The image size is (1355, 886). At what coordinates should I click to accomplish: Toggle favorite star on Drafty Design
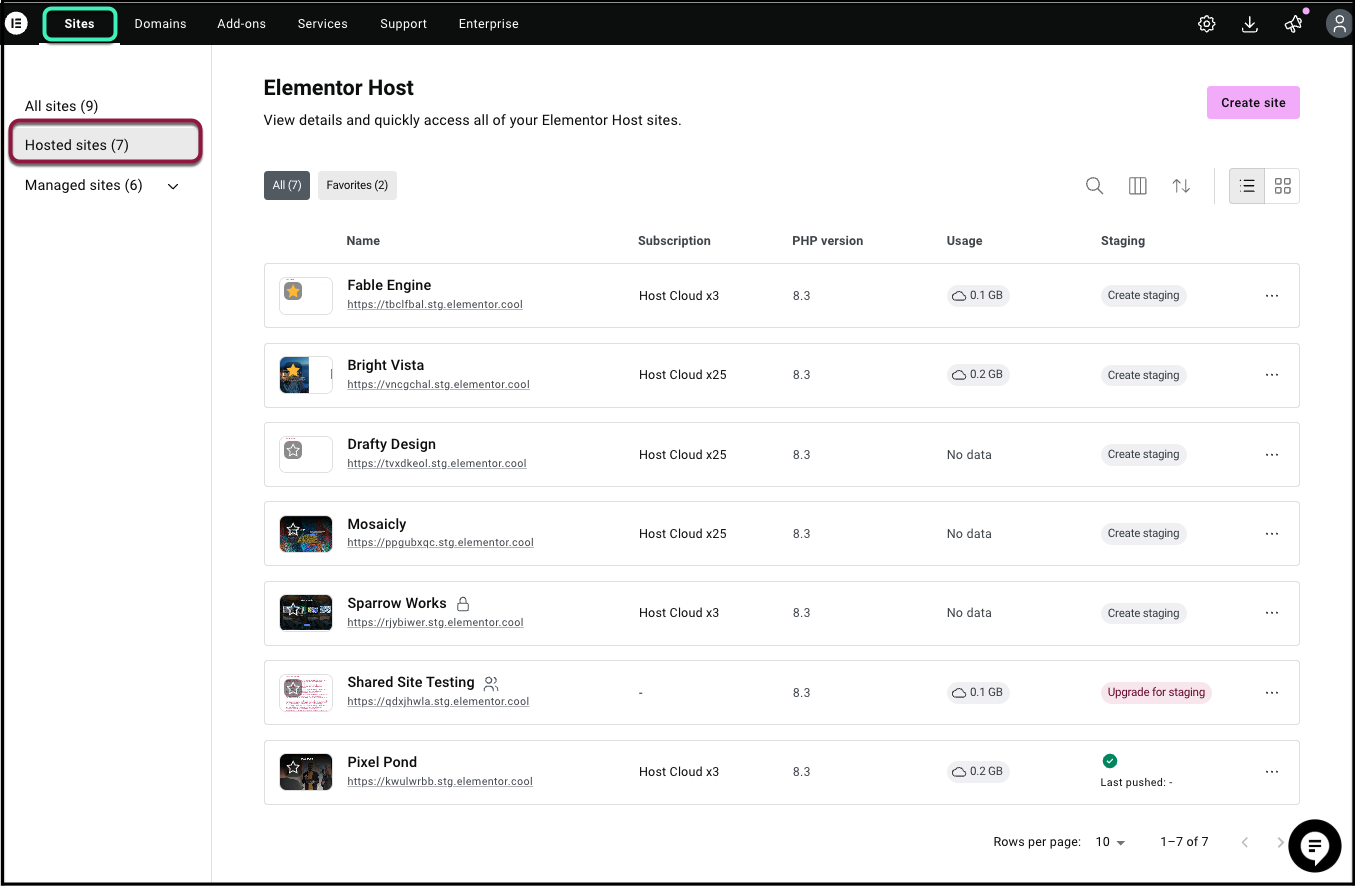pyautogui.click(x=293, y=451)
